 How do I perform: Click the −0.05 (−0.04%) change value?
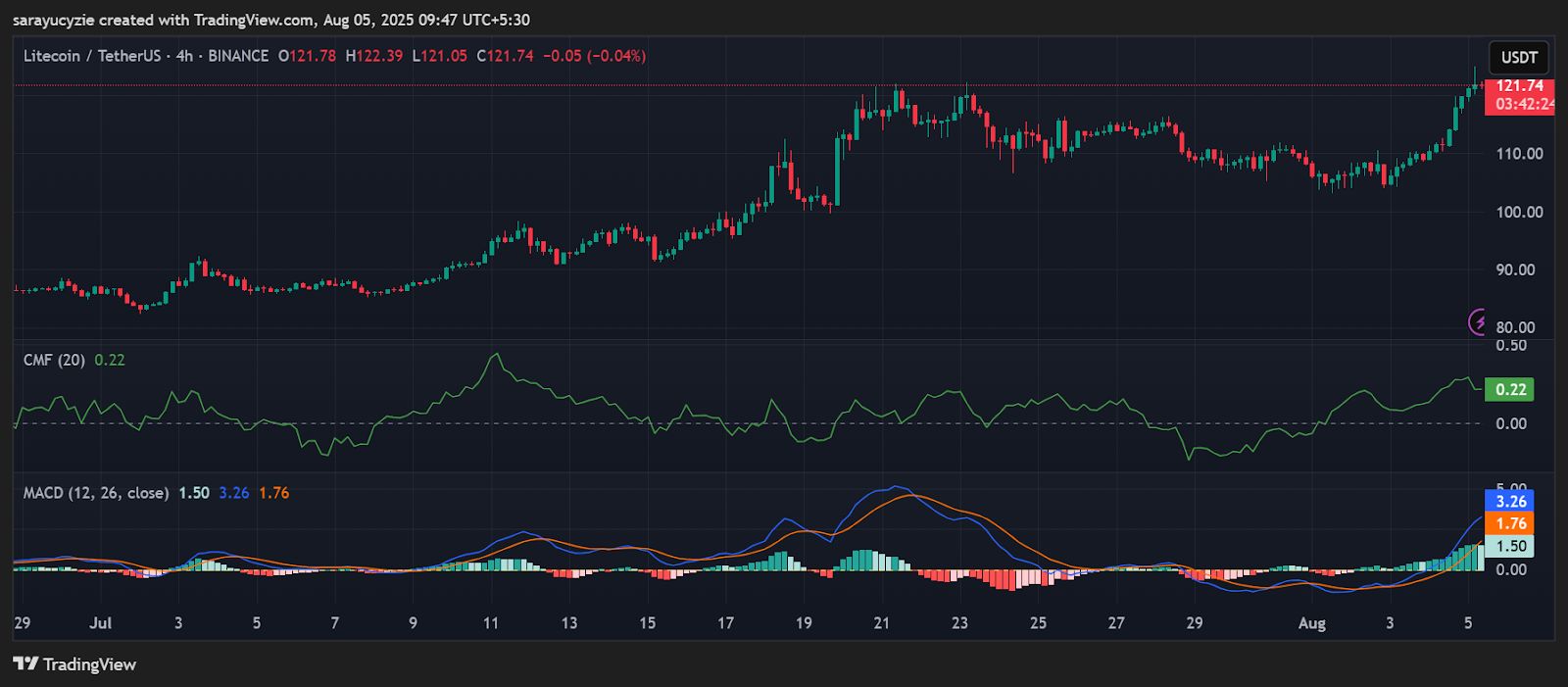pos(595,56)
